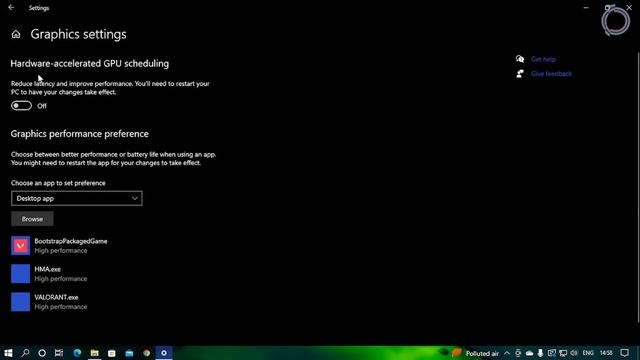Select the HMA.exe entry
640x360 pixels.
tap(49, 274)
